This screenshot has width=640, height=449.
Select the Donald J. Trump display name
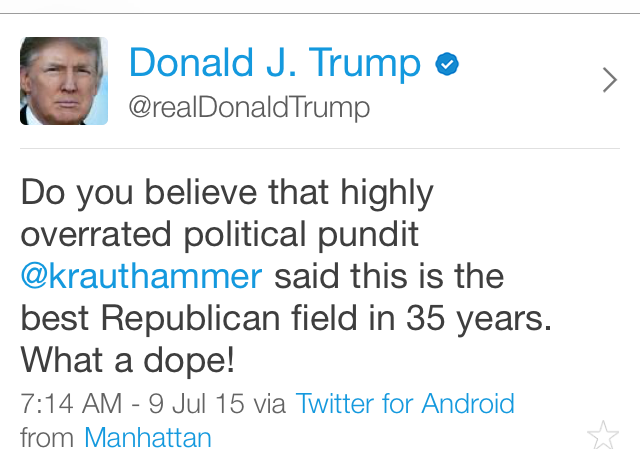coord(275,64)
